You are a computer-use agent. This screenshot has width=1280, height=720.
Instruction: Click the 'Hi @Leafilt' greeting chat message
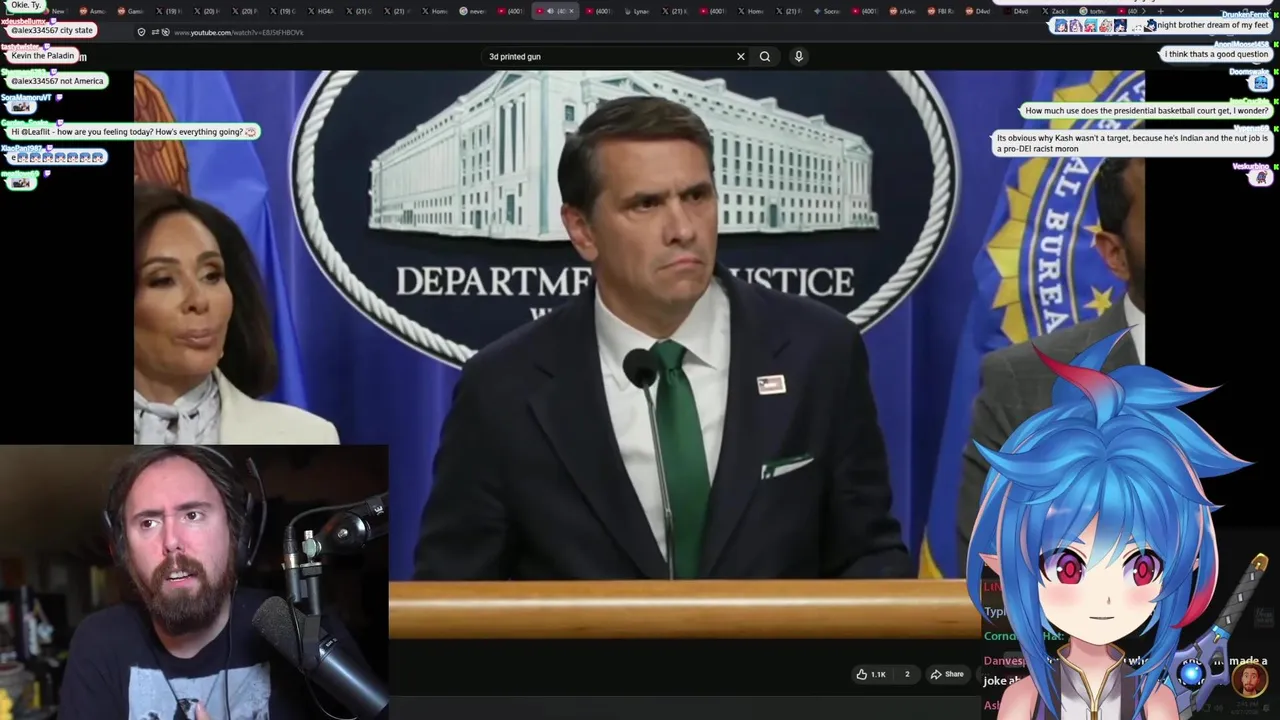[x=133, y=131]
